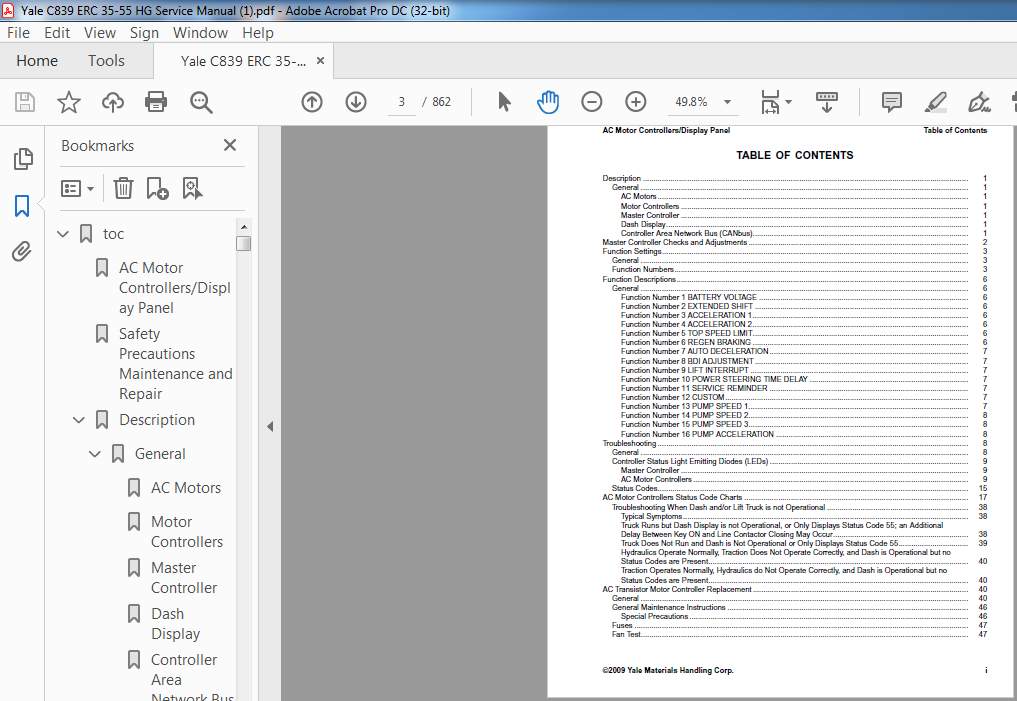Click the fit page width tool

[x=770, y=102]
